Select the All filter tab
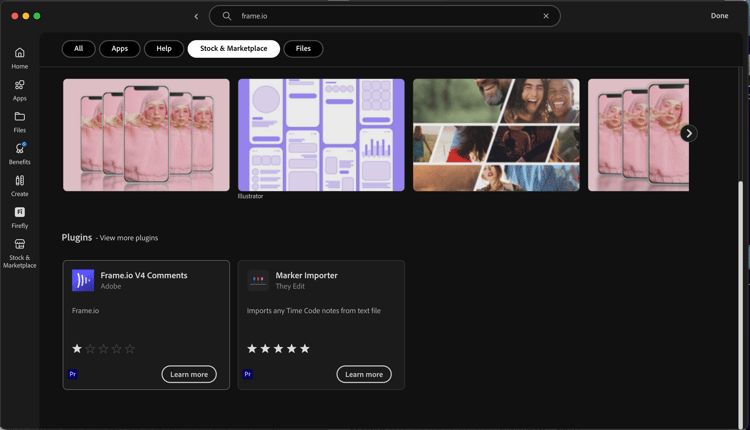 pos(78,49)
